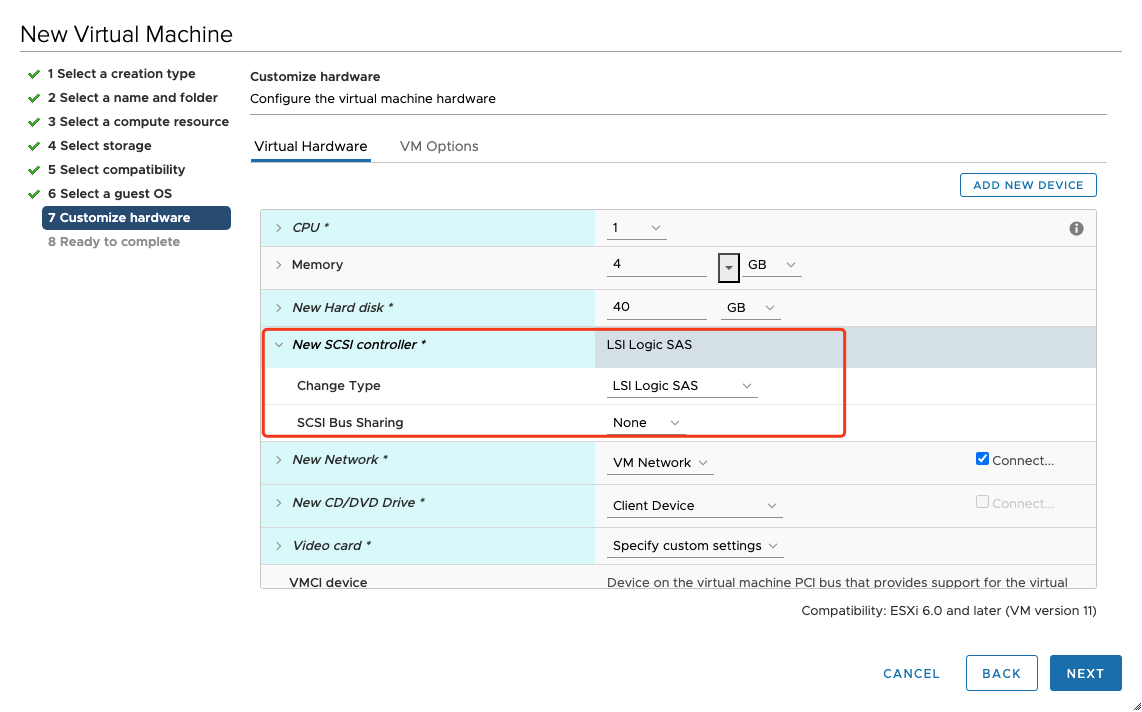Go to step 4 Select storage
The width and height of the screenshot is (1142, 712).
[x=100, y=146]
